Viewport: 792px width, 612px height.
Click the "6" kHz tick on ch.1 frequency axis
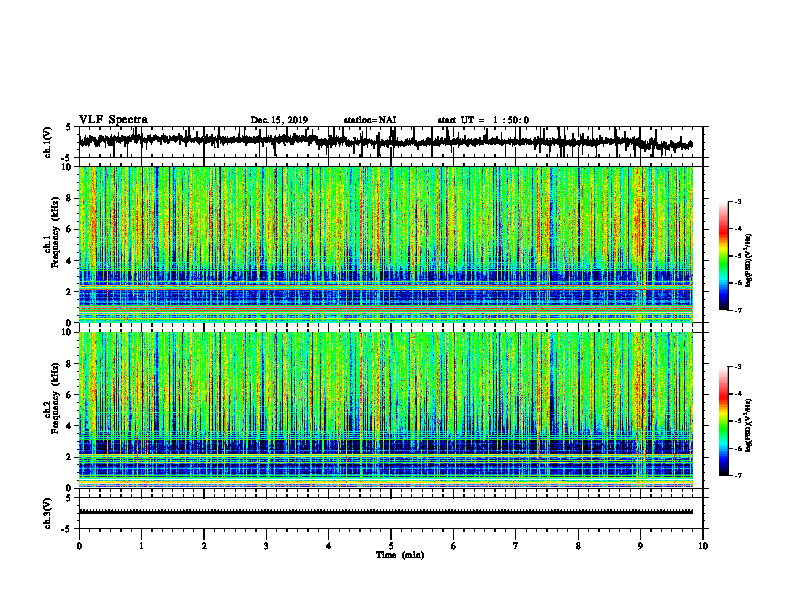(70, 230)
